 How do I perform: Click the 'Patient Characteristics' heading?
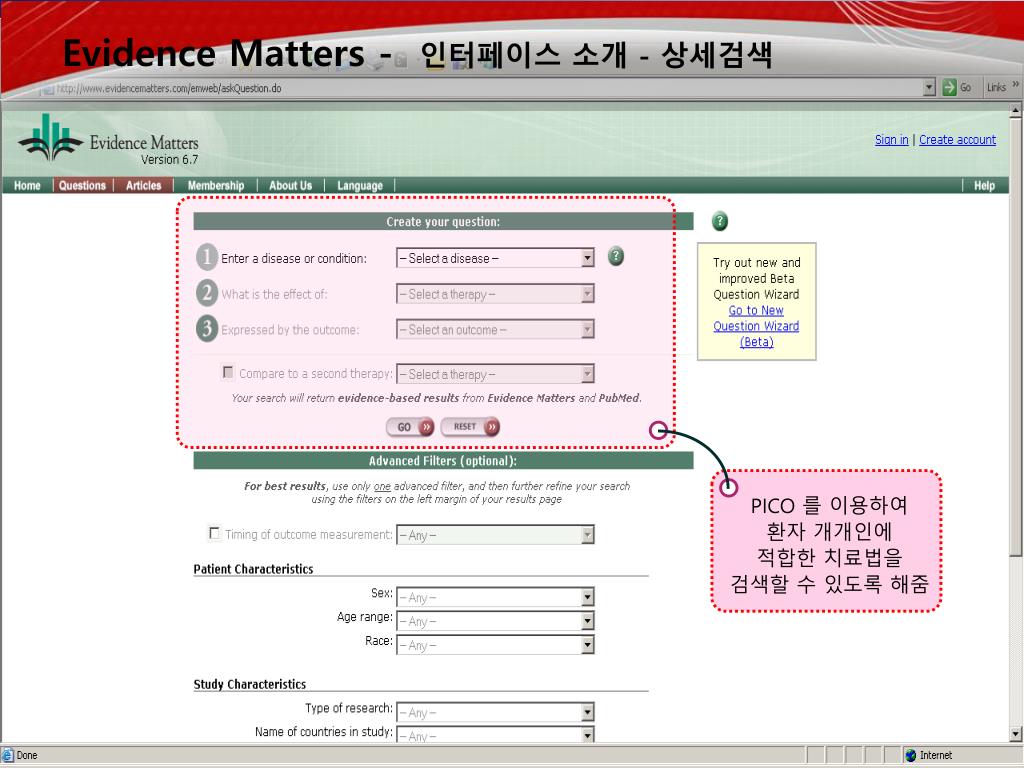pos(253,569)
